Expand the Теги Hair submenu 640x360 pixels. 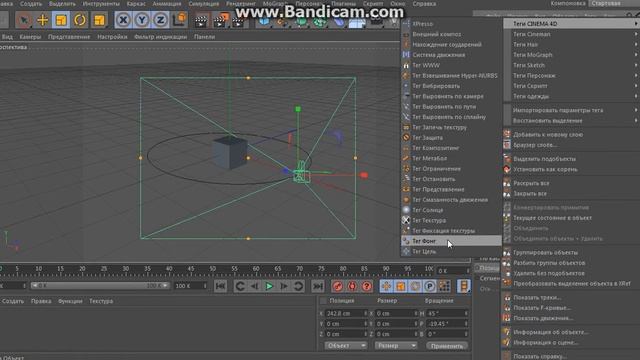pos(571,44)
